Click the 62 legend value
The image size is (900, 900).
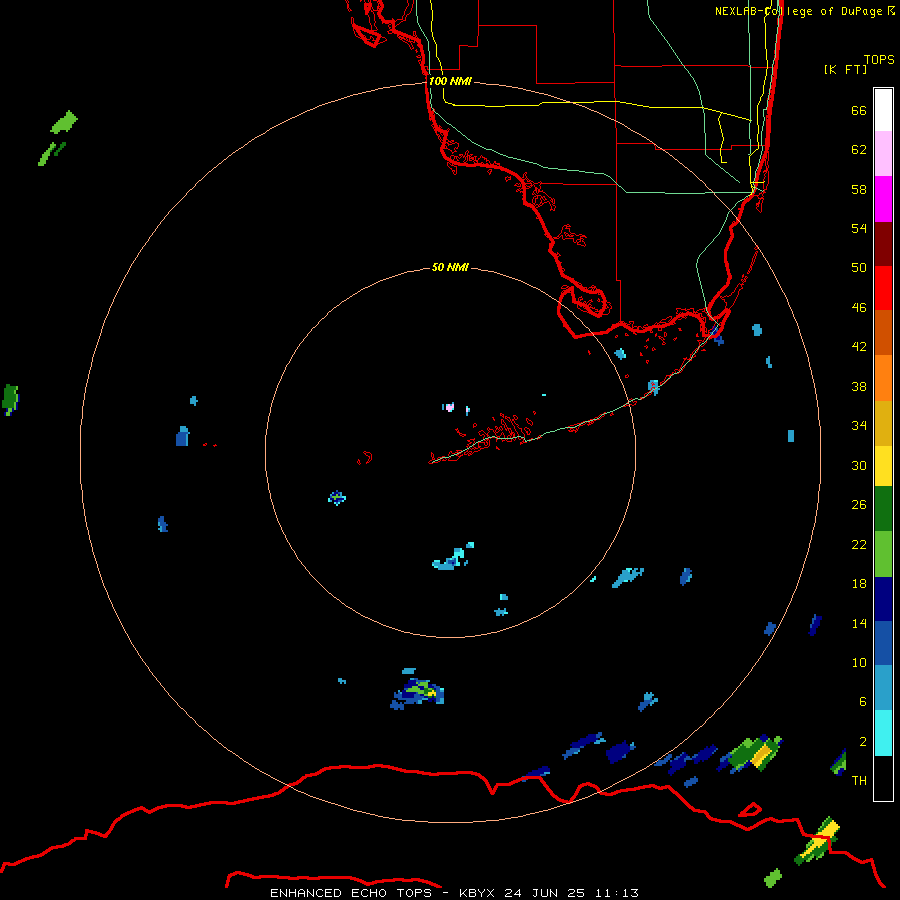[859, 150]
